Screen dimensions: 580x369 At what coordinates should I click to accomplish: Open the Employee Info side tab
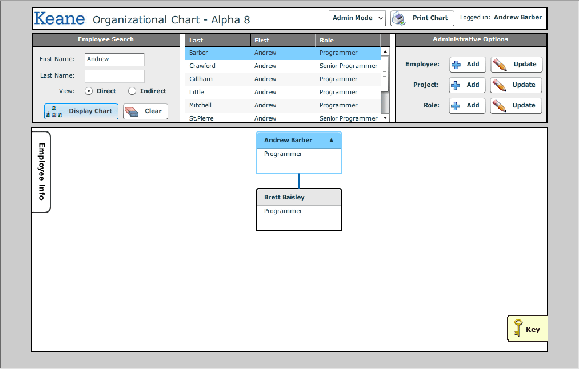41,172
